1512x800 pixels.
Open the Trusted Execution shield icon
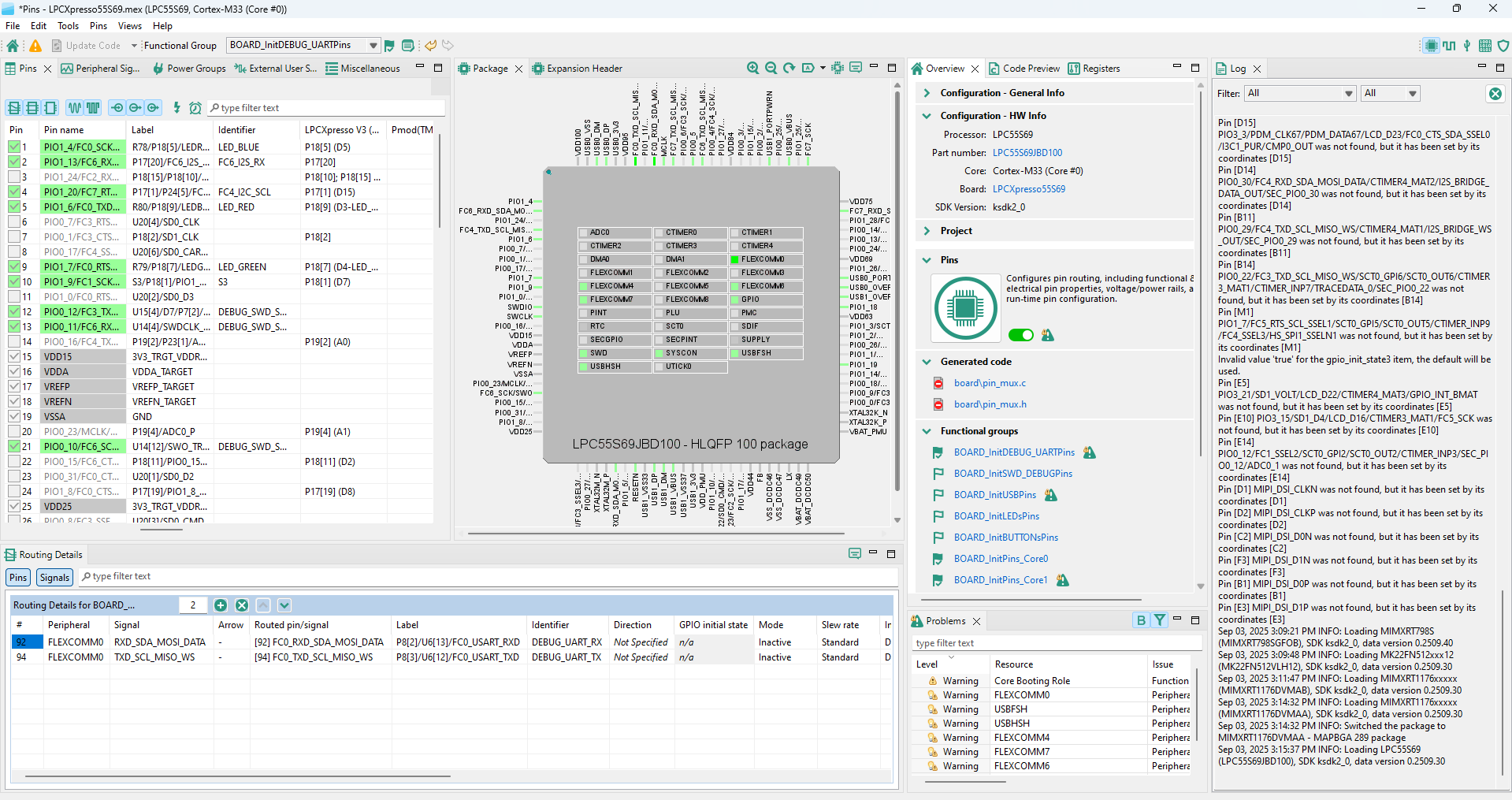(x=1503, y=46)
